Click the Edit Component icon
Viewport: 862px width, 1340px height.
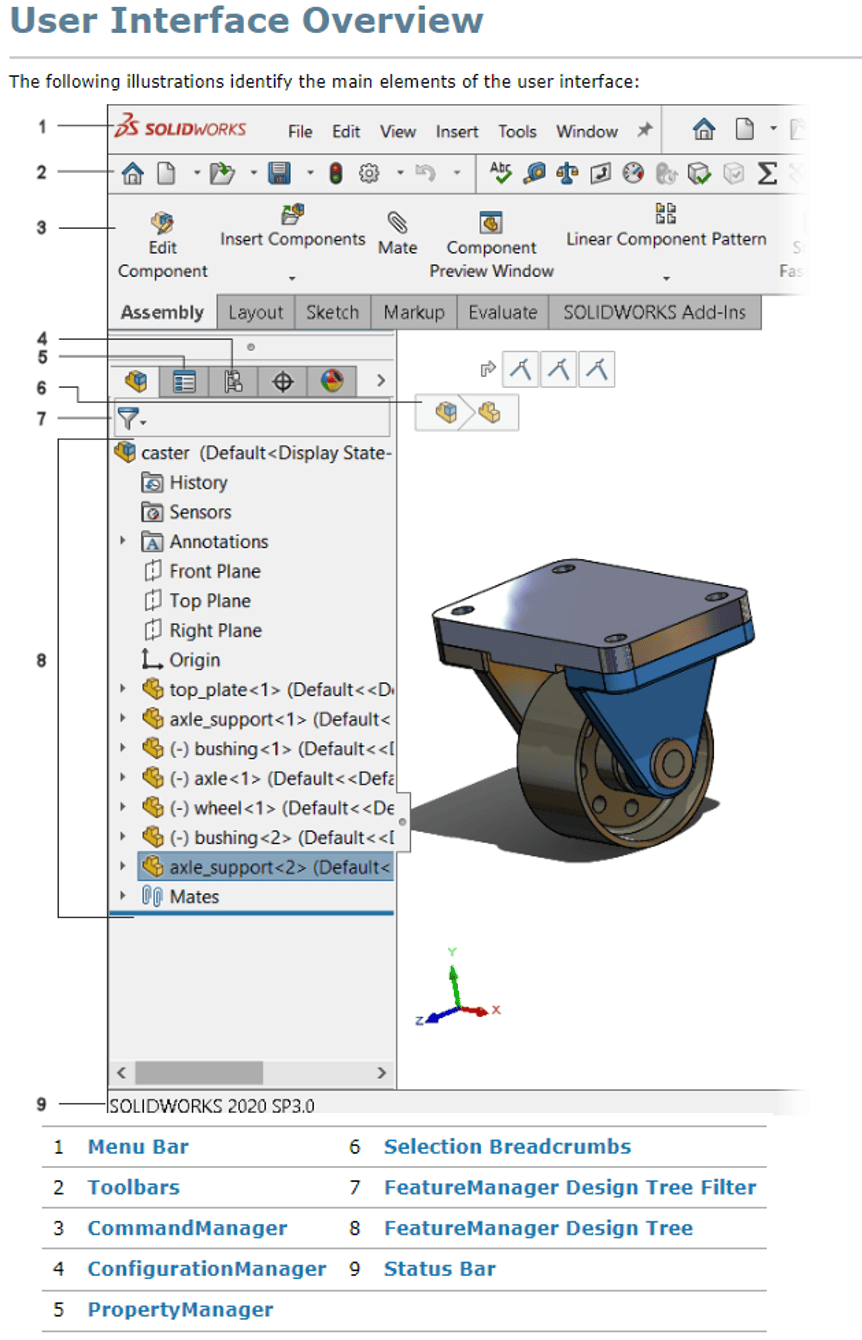pos(162,222)
